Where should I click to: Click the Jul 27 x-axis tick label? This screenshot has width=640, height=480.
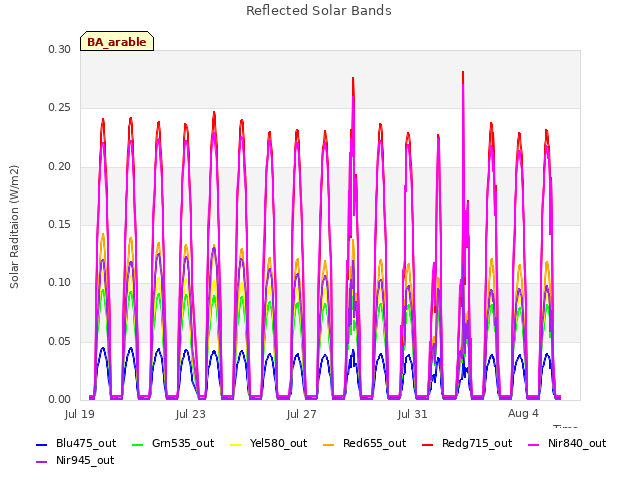click(302, 414)
